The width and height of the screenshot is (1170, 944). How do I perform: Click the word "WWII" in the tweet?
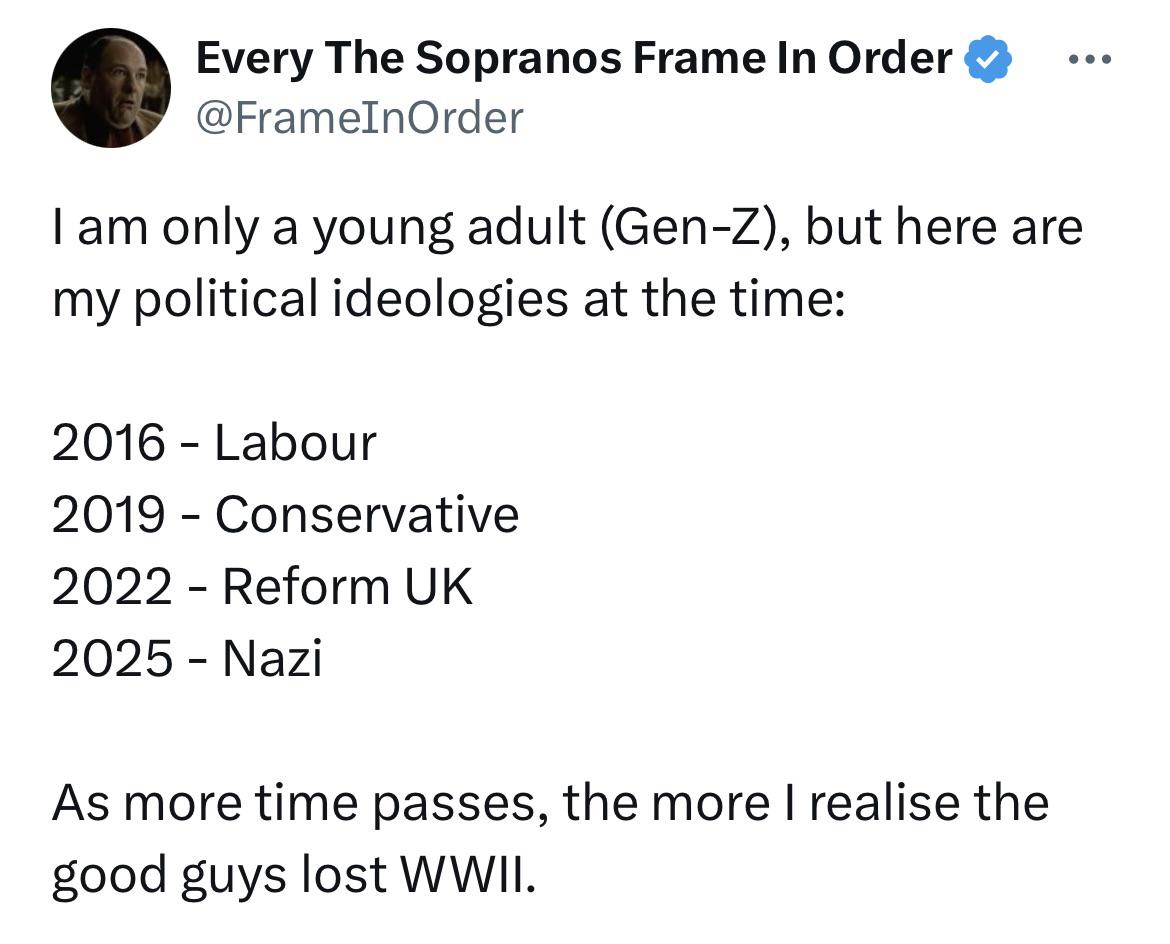click(x=462, y=875)
